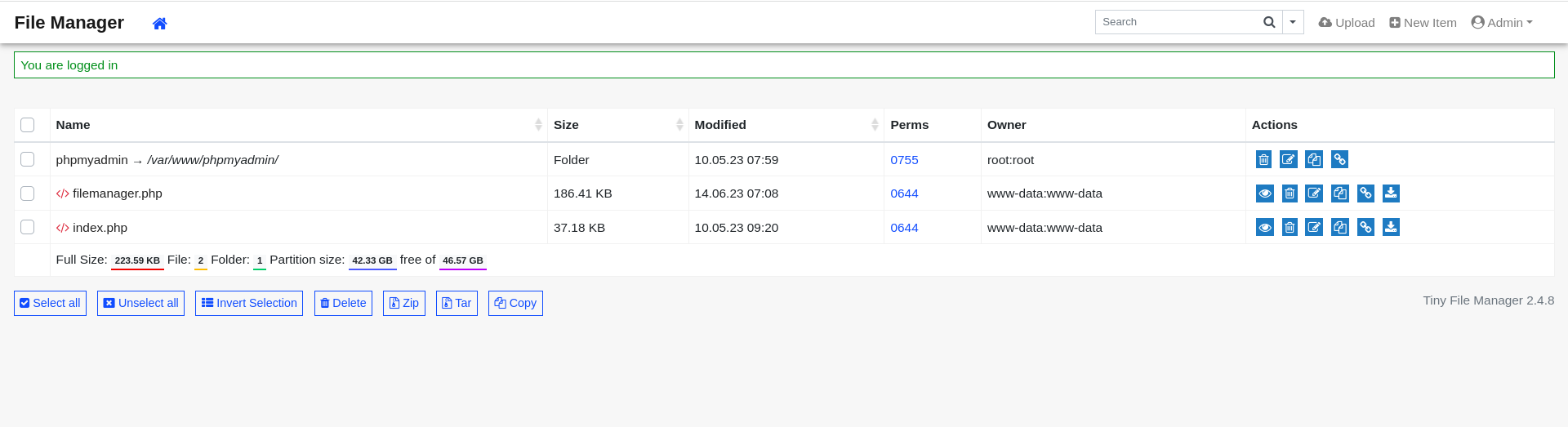Download the index.php file
Viewport: 1568px width, 427px height.
click(x=1391, y=227)
